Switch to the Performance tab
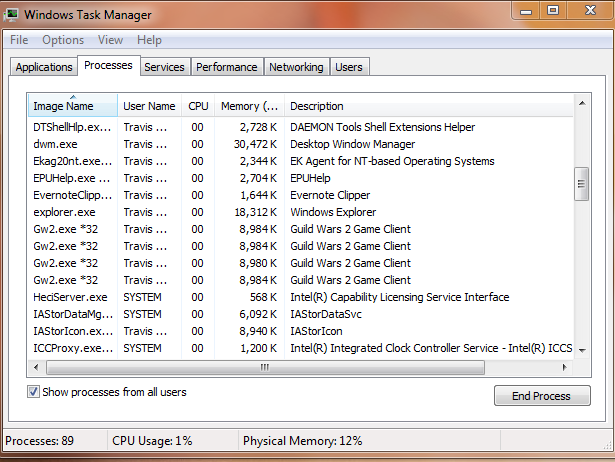 226,67
